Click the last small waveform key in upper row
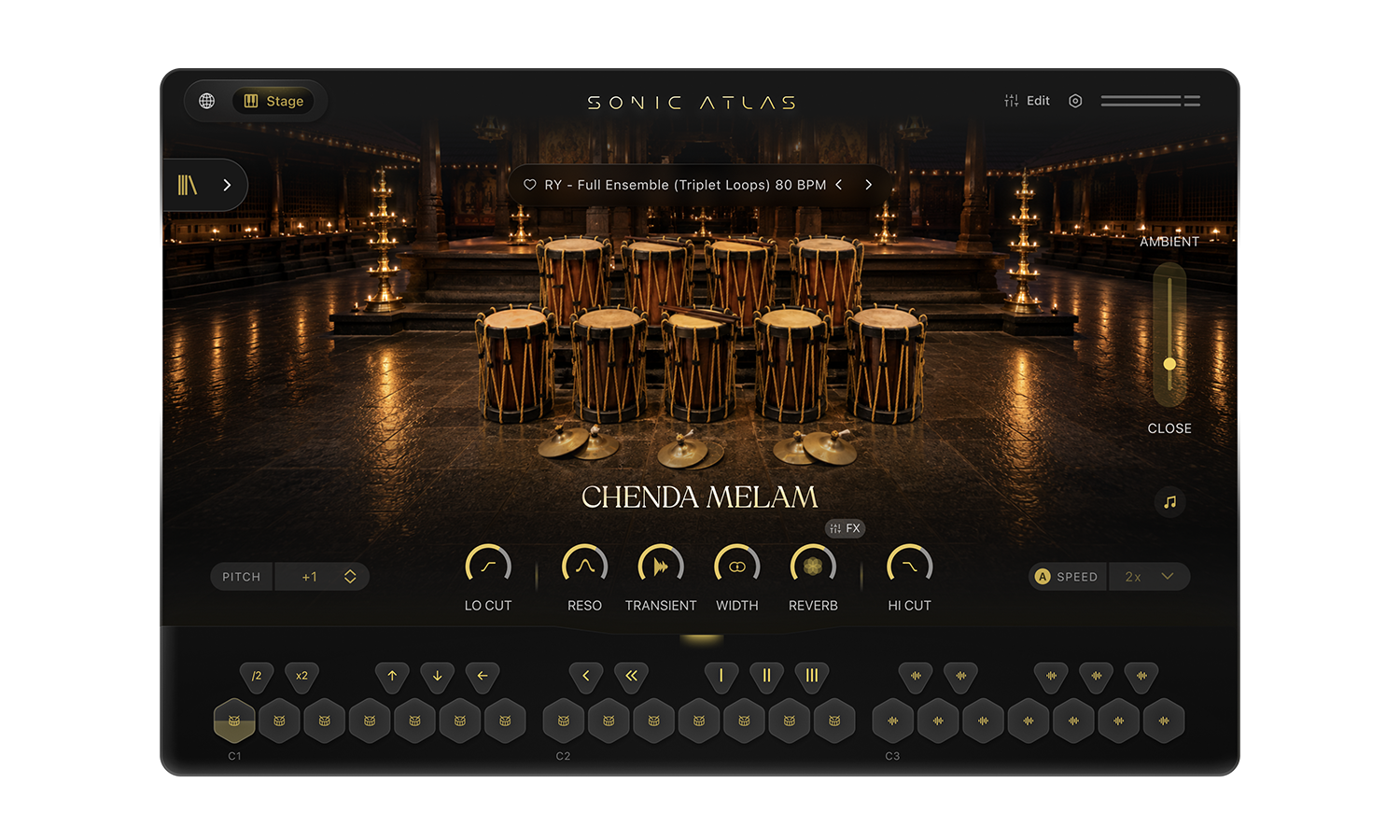Screen dimensions: 1400x840 tap(1141, 676)
